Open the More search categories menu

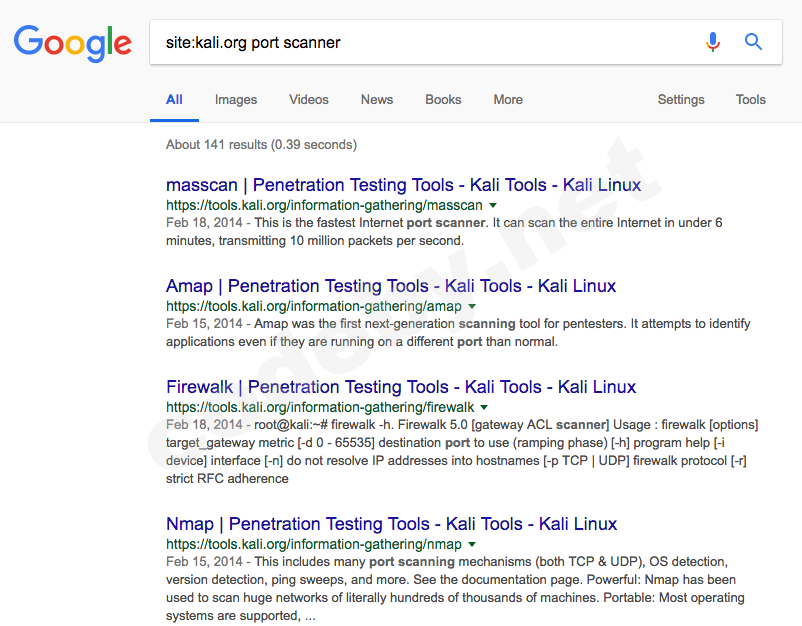click(x=507, y=100)
